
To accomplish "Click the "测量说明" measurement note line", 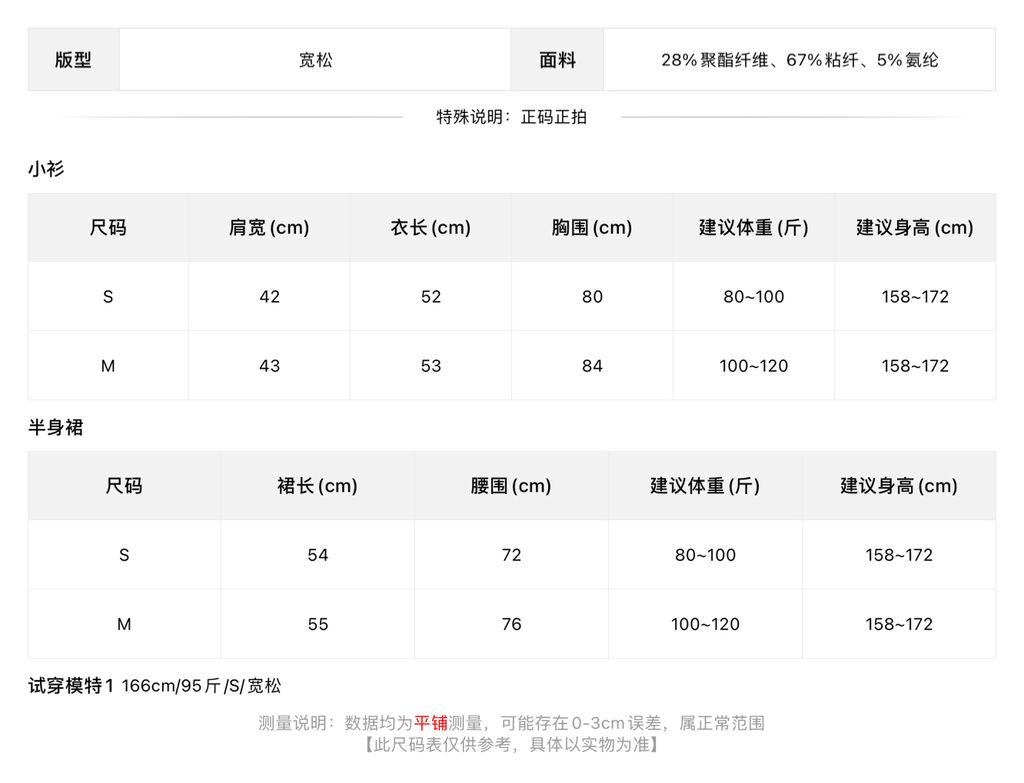I will 511,723.
